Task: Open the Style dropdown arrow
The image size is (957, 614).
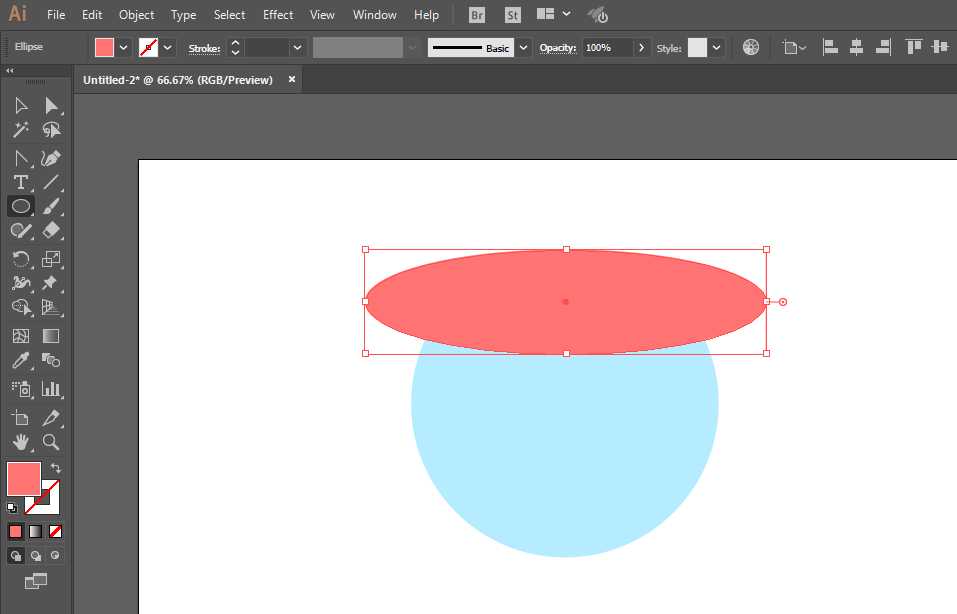Action: pyautogui.click(x=717, y=48)
